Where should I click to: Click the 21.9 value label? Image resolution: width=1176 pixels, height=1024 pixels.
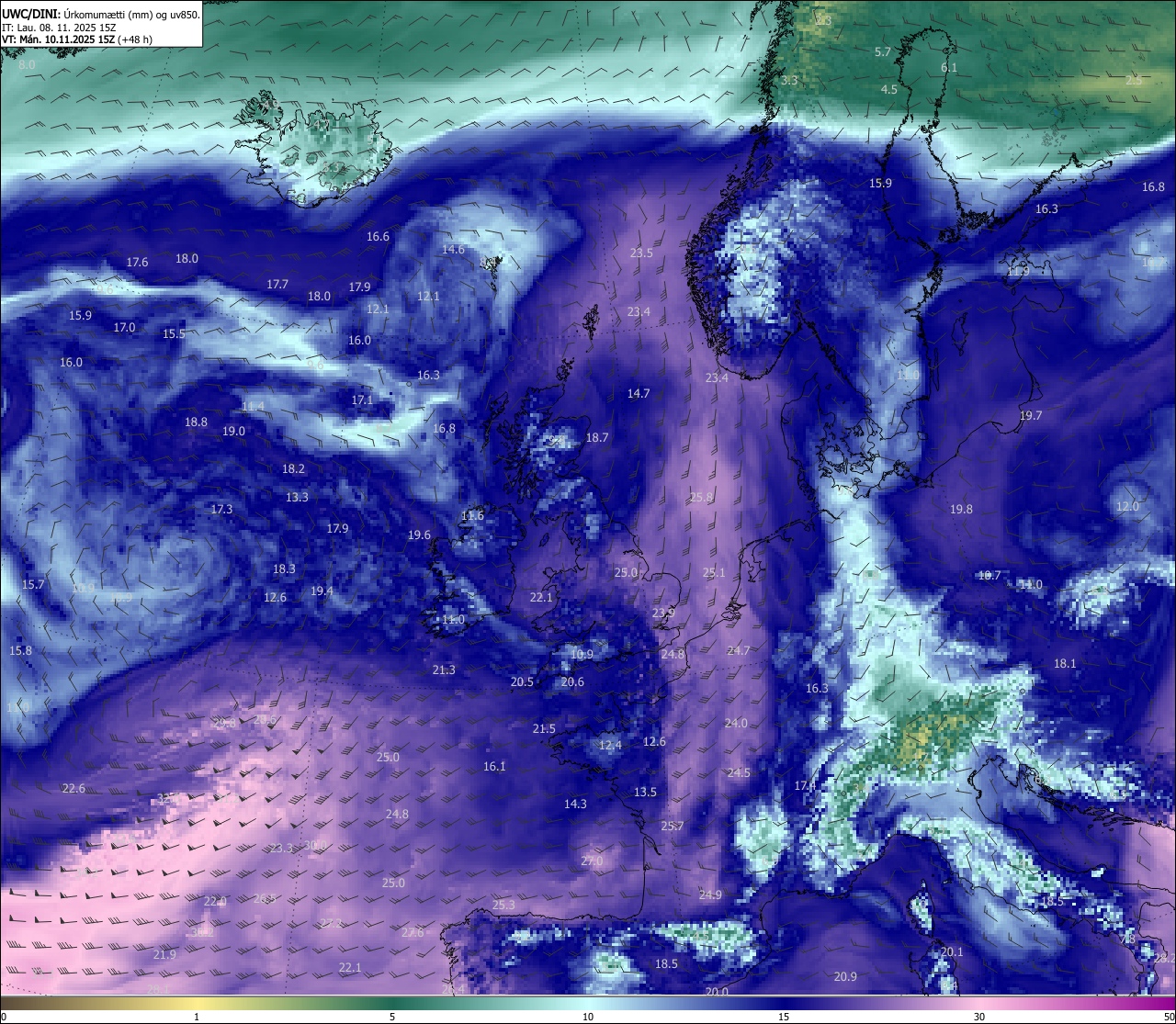[x=164, y=954]
